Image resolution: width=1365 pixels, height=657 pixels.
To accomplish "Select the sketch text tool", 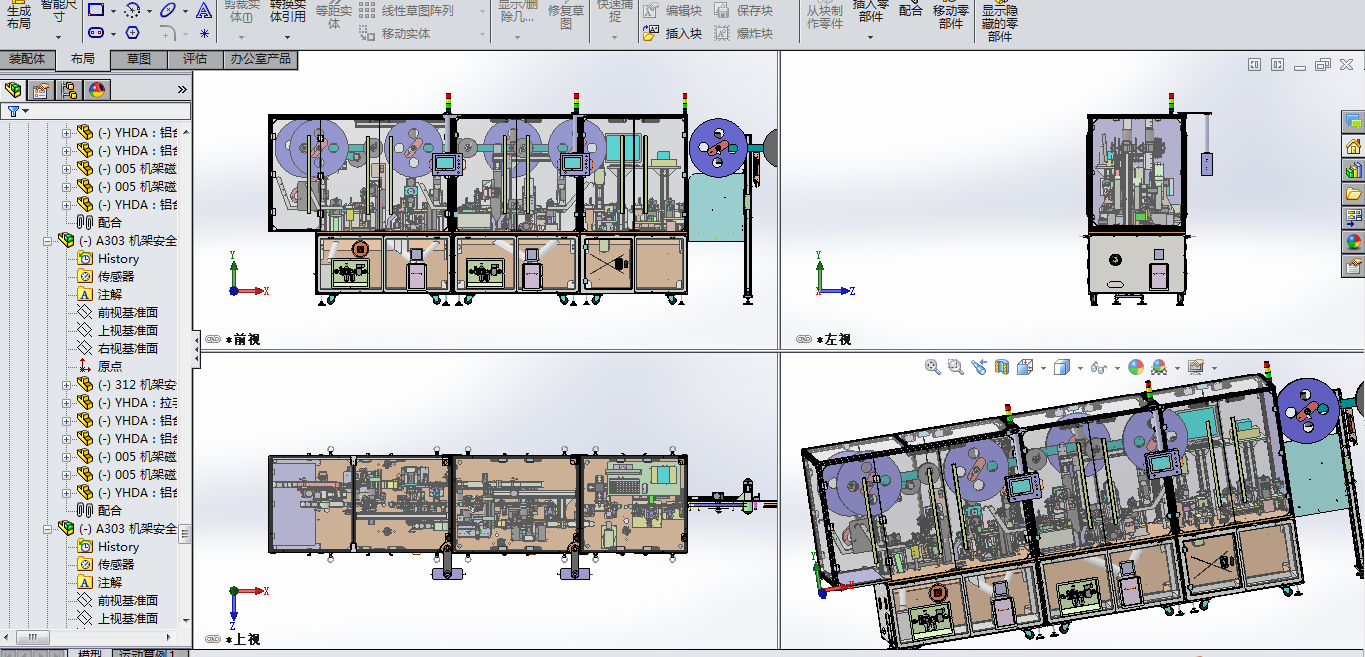I will 204,10.
